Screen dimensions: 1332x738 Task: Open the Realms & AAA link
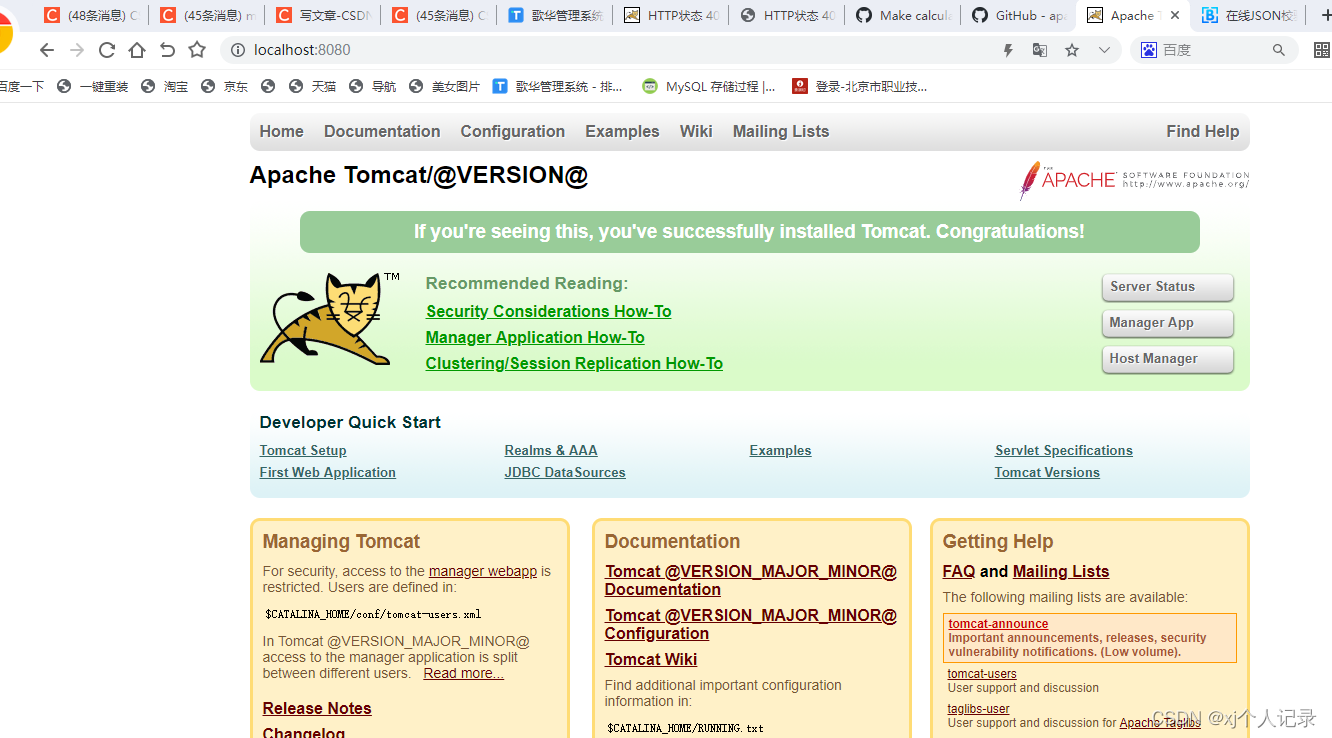tap(551, 450)
